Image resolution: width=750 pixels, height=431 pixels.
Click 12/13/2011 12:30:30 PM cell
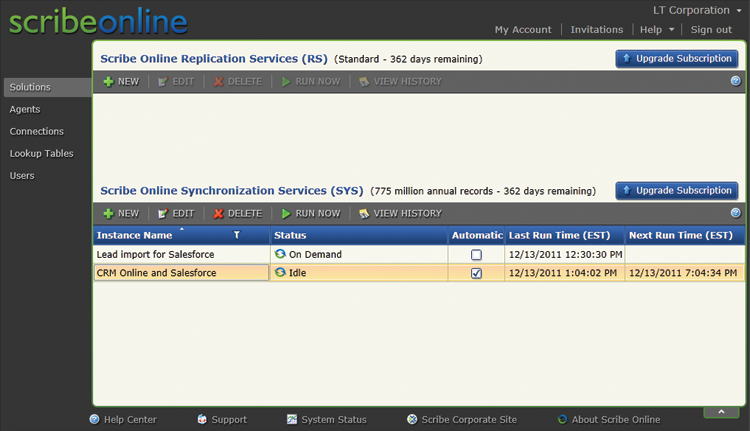click(565, 254)
